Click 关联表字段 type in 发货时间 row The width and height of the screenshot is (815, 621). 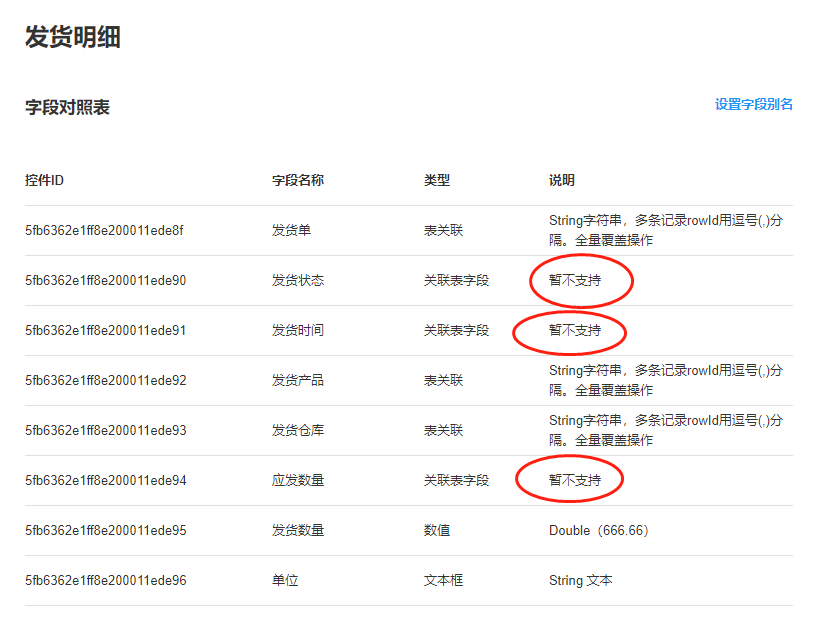point(456,331)
